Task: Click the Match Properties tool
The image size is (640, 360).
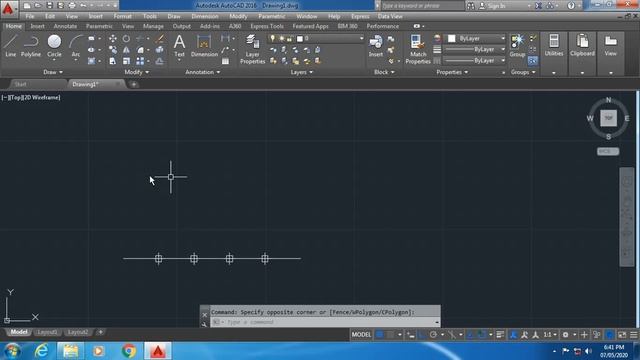Action: pyautogui.click(x=418, y=49)
